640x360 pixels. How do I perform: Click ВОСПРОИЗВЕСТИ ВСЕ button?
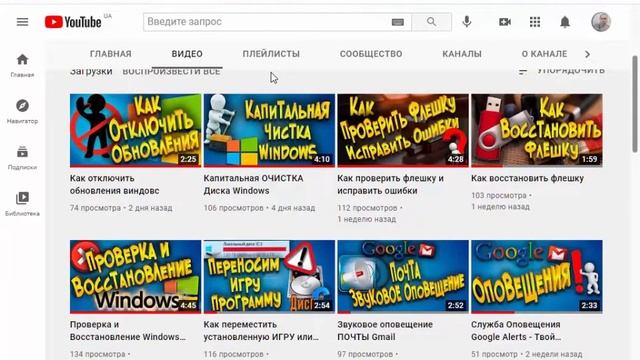point(171,71)
